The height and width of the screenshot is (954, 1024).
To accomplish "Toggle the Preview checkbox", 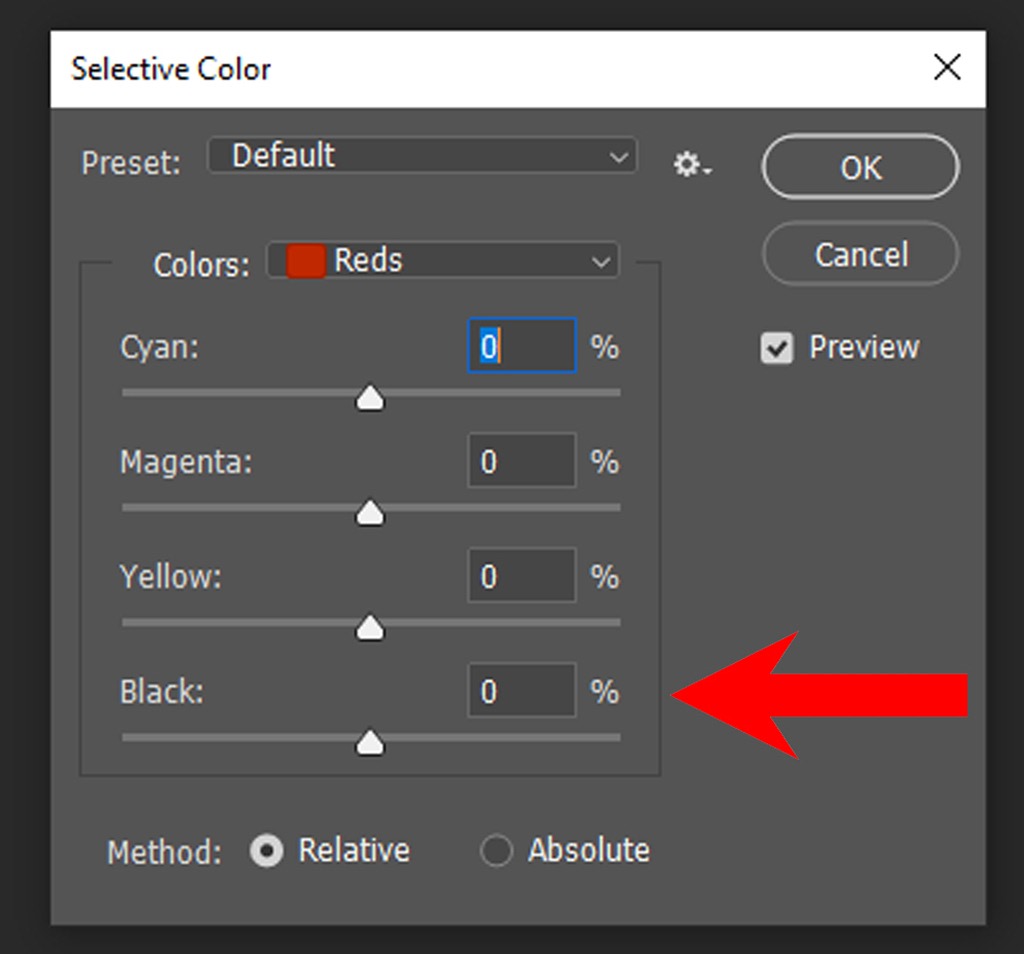I will 777,348.
